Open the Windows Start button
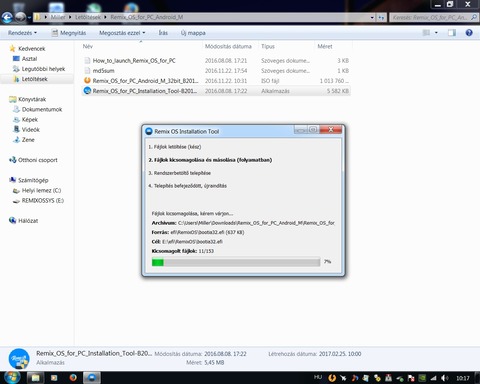The image size is (480, 384). (x=11, y=377)
